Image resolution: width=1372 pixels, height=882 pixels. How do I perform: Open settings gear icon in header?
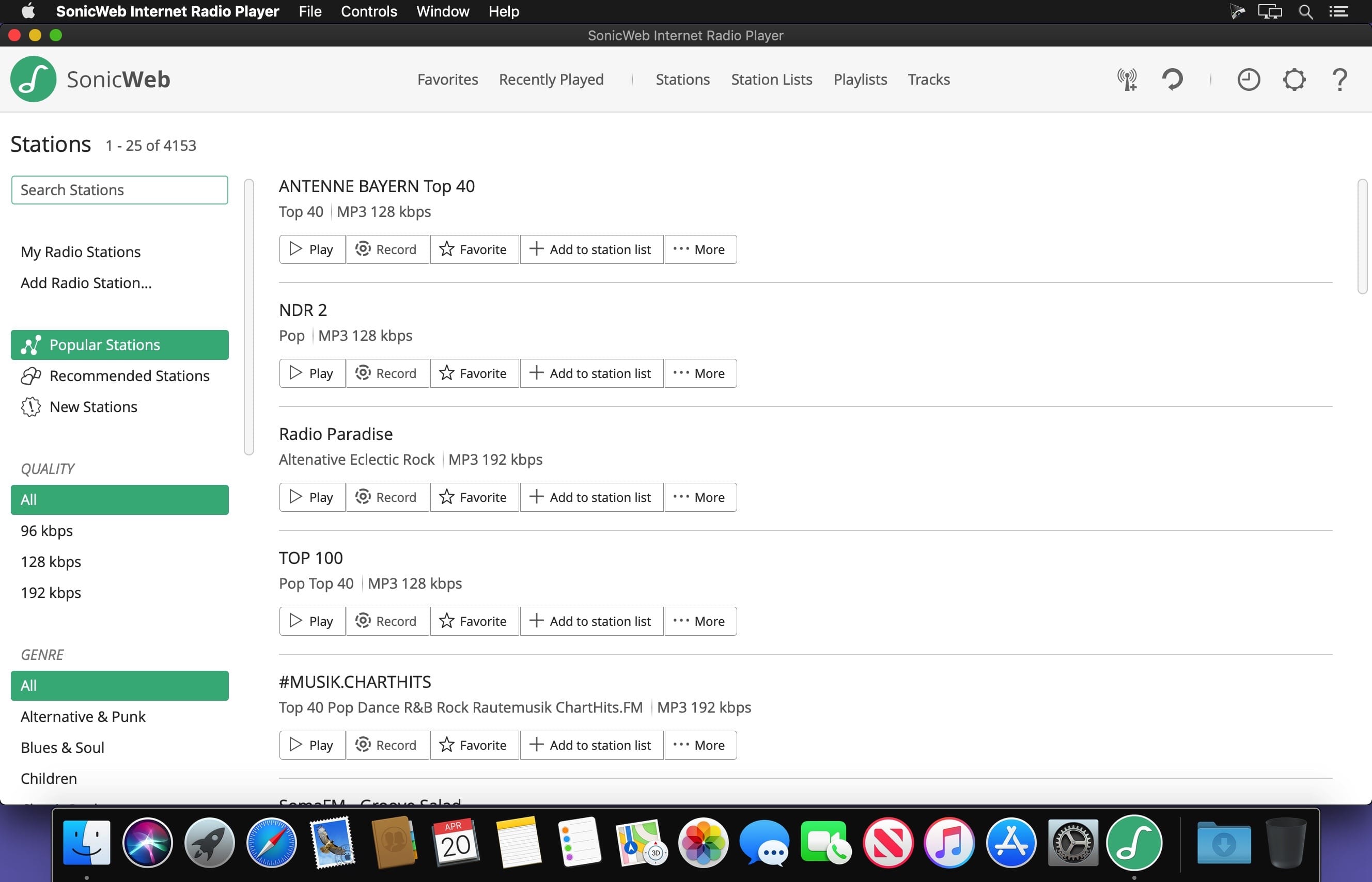tap(1293, 80)
